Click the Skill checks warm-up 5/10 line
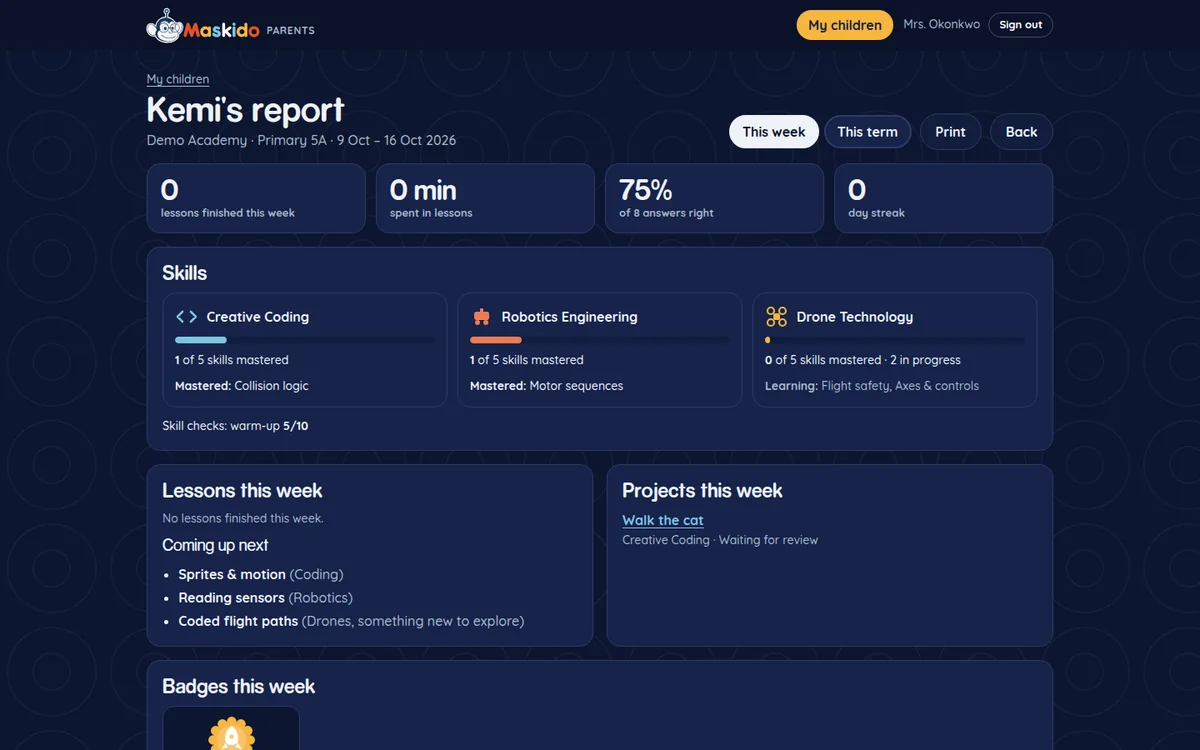 tap(235, 426)
